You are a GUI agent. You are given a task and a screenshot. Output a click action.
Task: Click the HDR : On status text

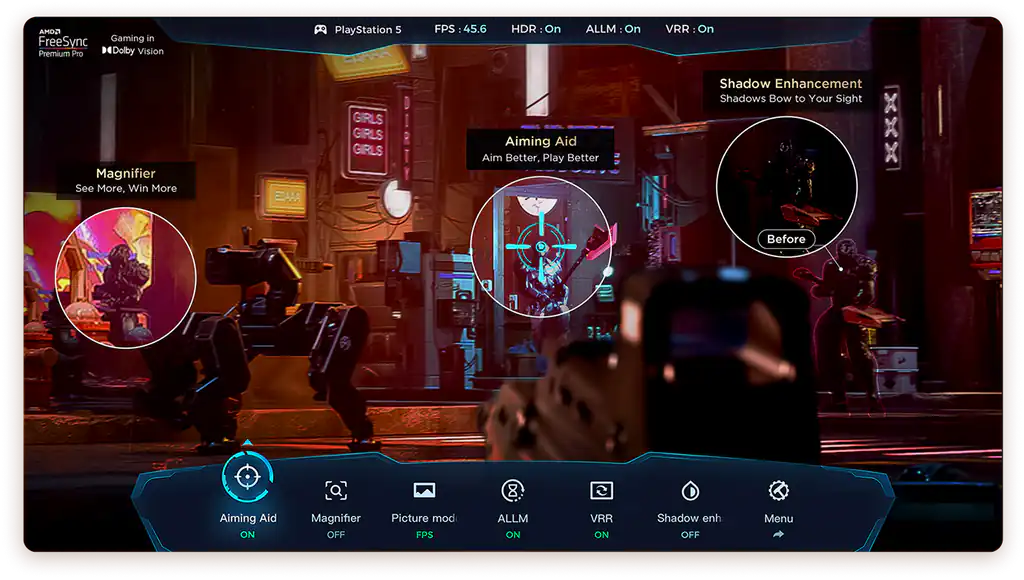tap(536, 29)
